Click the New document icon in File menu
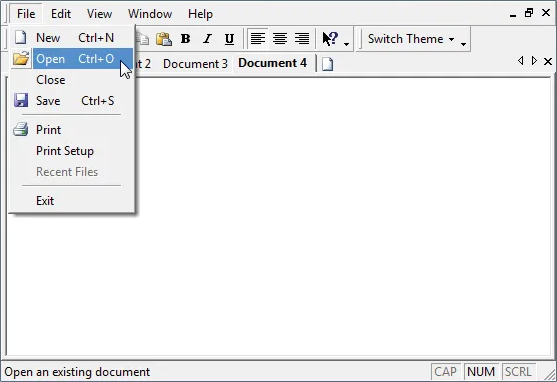The width and height of the screenshot is (557, 382). 21,37
